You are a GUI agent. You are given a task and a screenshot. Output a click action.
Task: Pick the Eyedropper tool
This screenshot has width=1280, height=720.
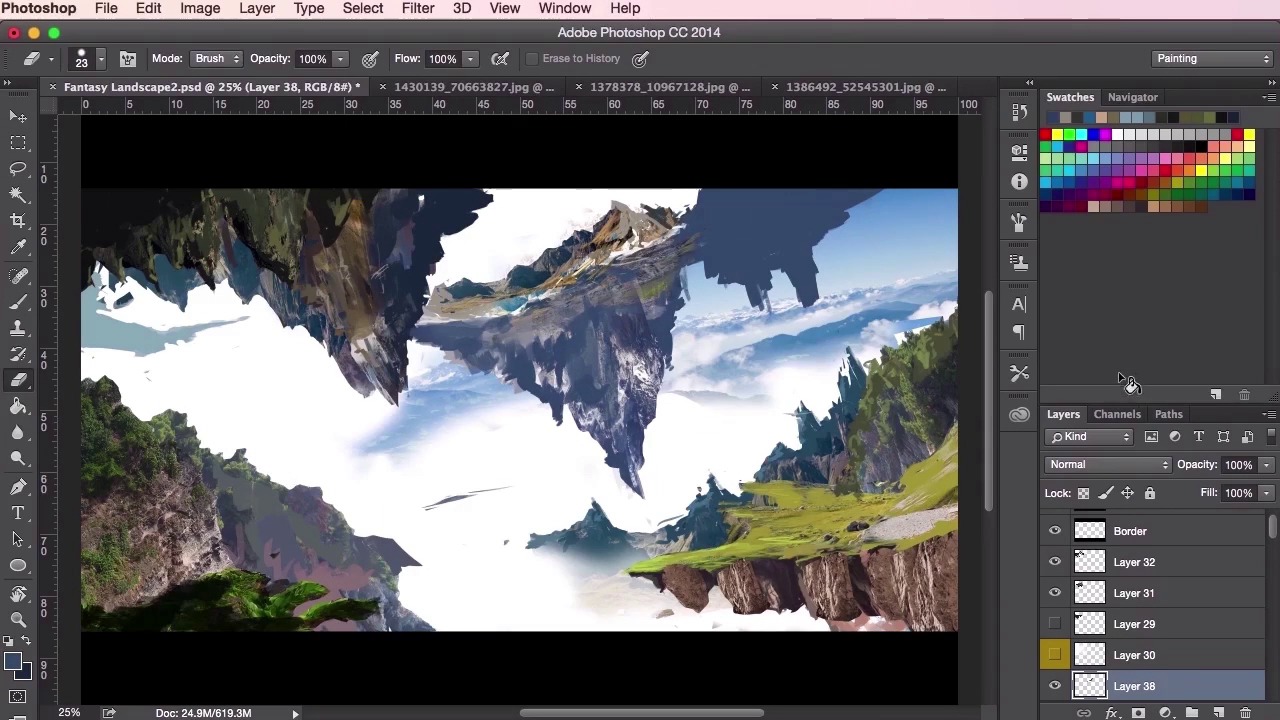coord(18,247)
